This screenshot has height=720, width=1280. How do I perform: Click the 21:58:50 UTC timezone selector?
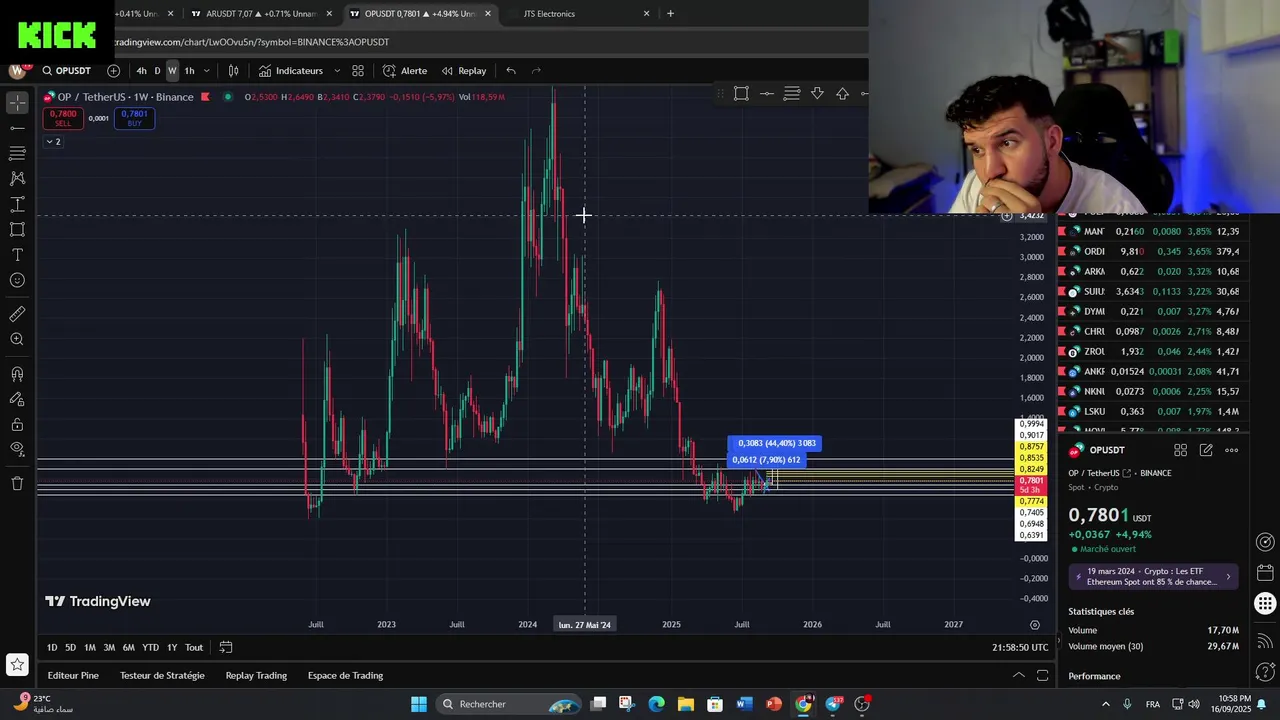(x=1020, y=647)
